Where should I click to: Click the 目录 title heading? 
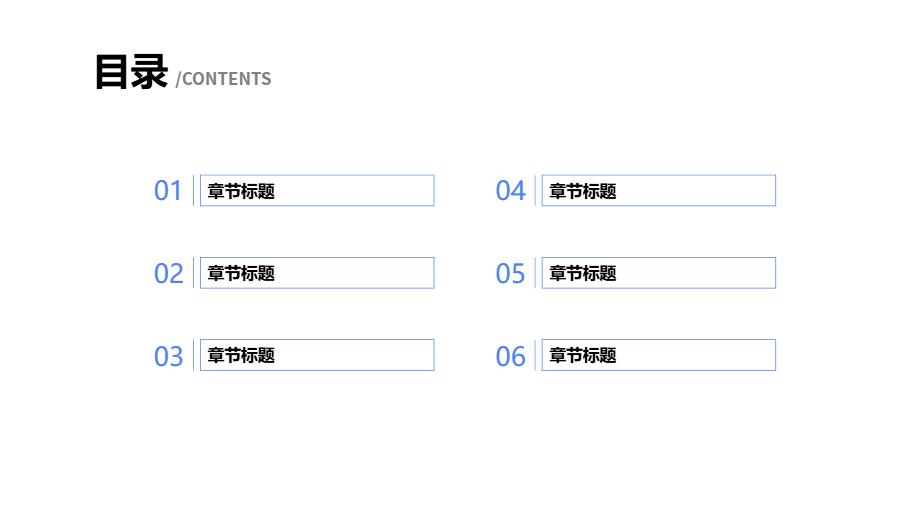pos(130,73)
